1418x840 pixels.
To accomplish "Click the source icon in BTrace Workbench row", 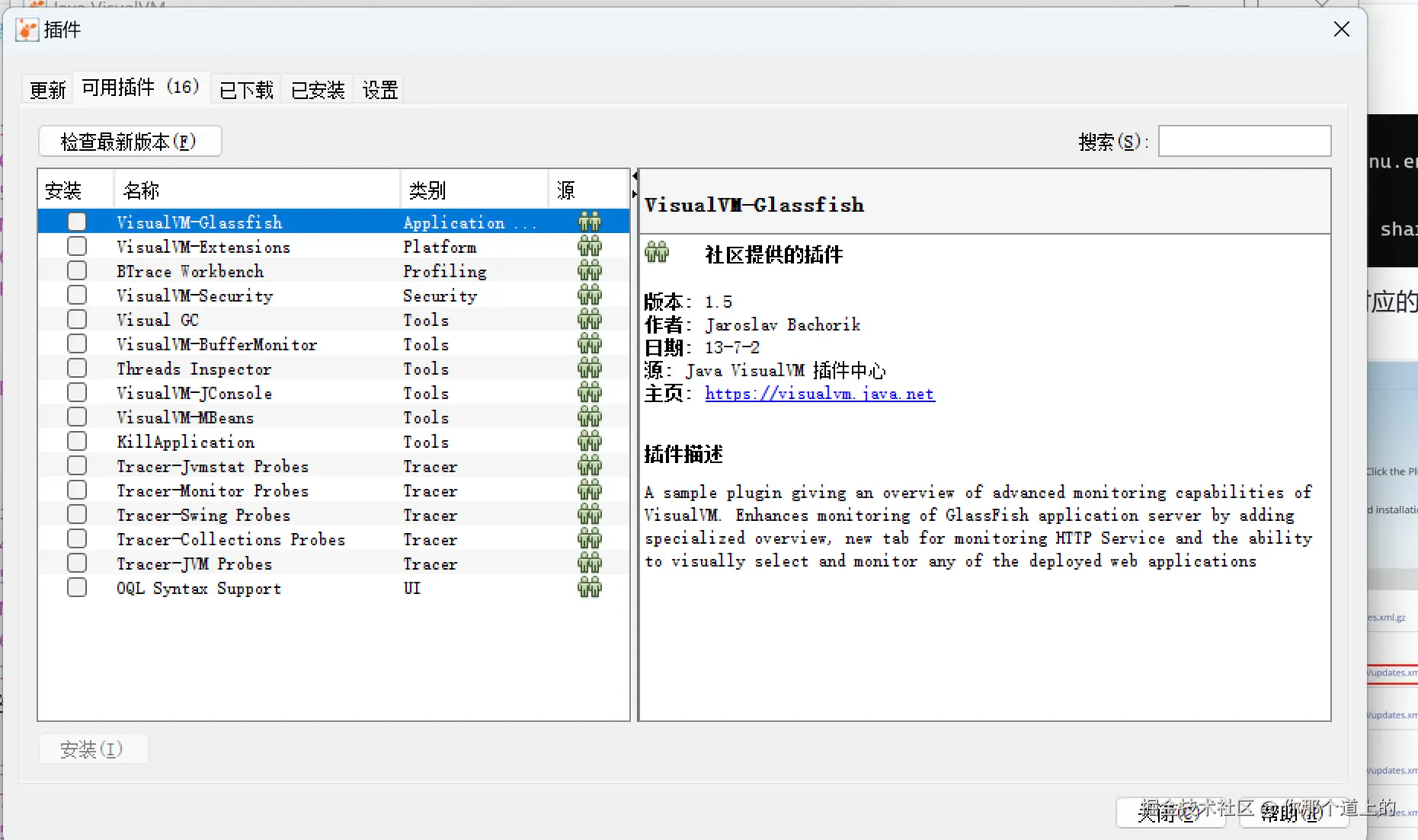I will [590, 270].
